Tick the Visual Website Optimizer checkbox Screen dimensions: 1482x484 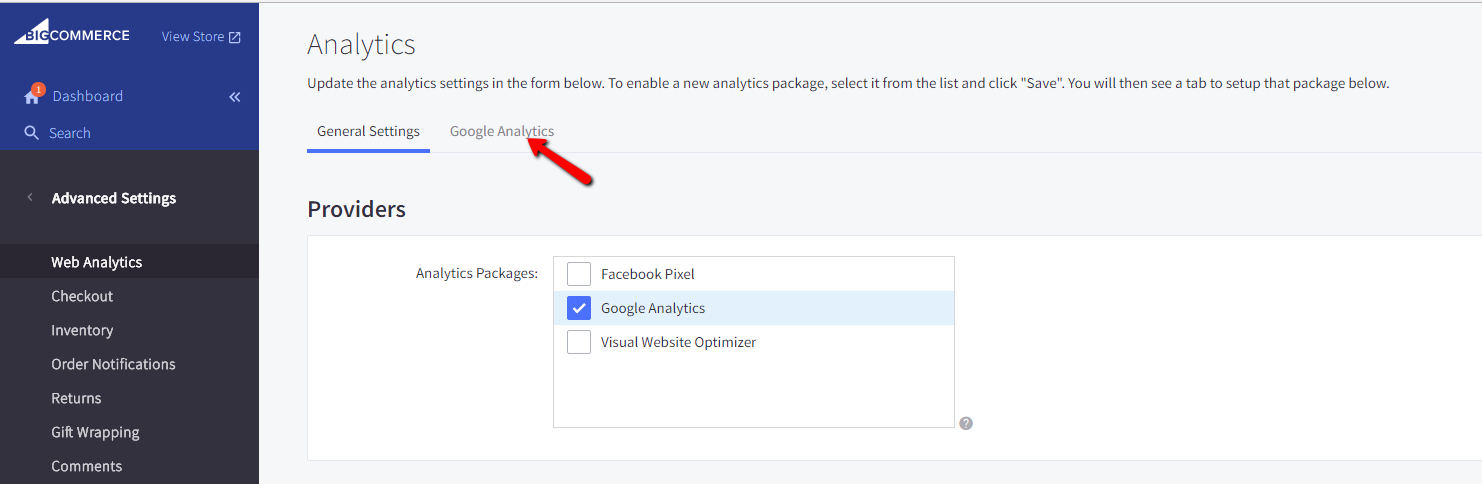click(x=579, y=342)
